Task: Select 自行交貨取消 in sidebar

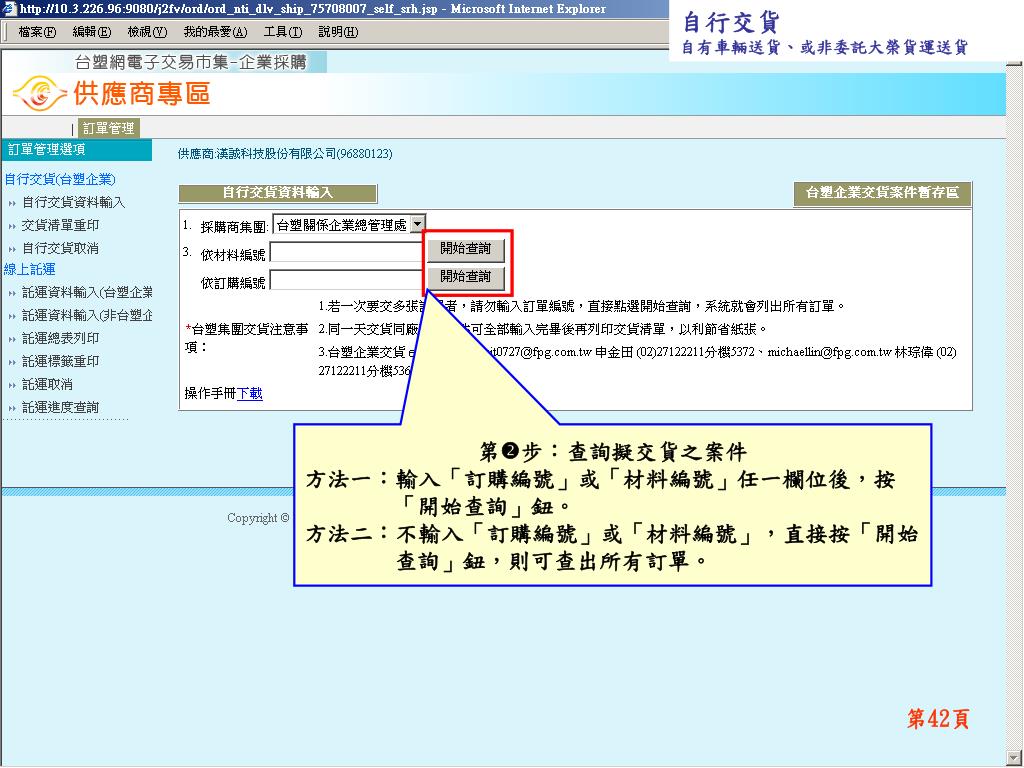Action: (x=60, y=248)
